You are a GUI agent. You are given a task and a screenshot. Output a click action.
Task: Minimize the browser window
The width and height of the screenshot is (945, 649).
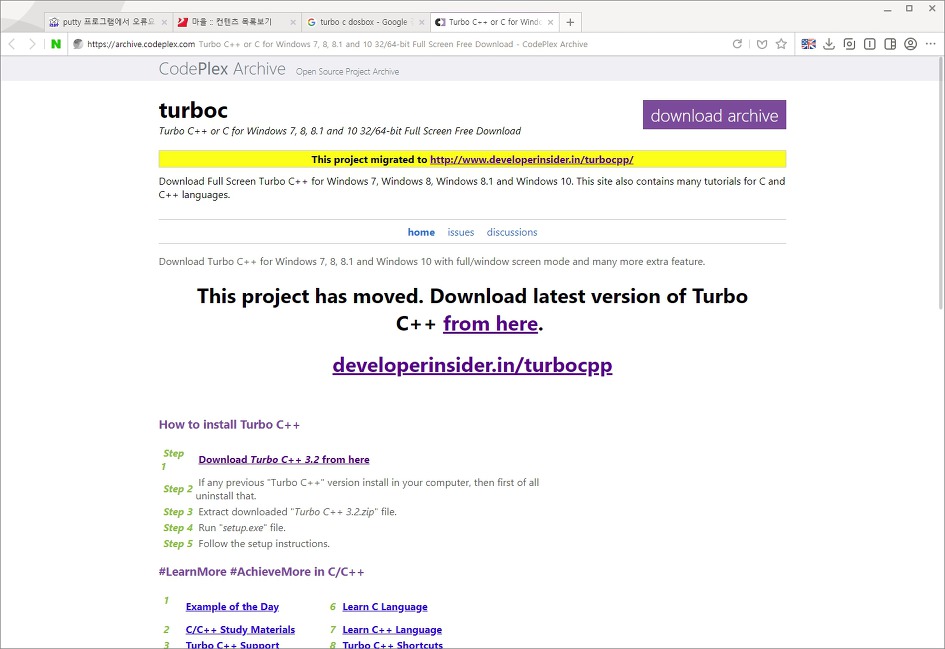[887, 8]
